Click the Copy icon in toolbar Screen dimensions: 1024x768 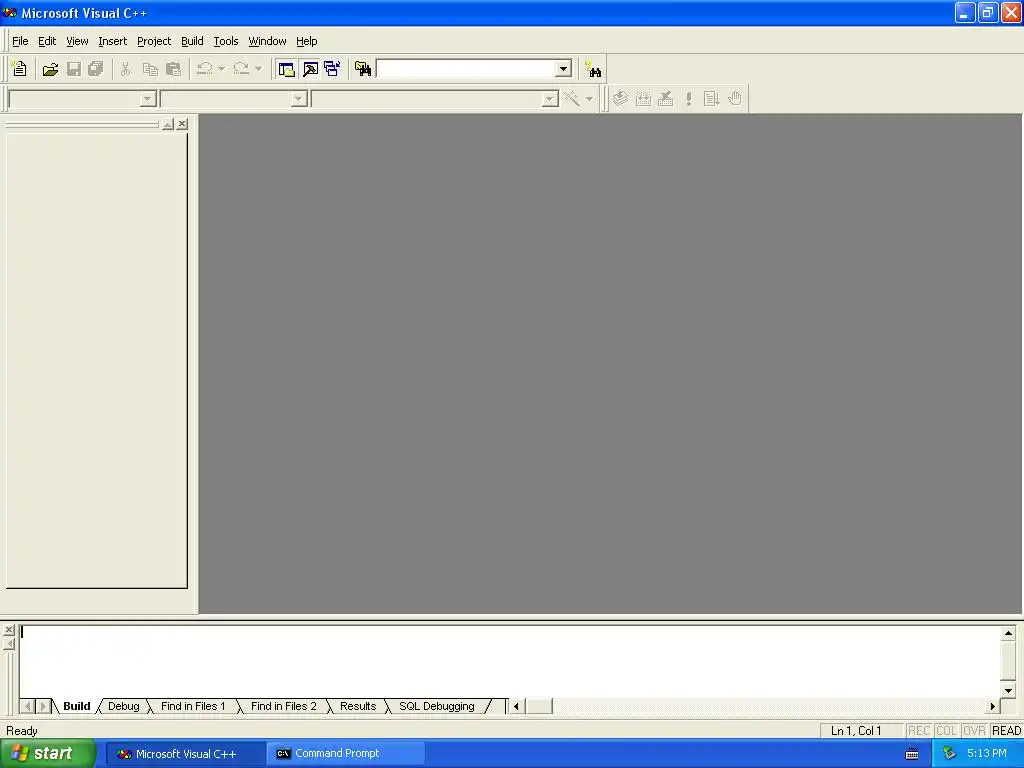click(x=150, y=69)
